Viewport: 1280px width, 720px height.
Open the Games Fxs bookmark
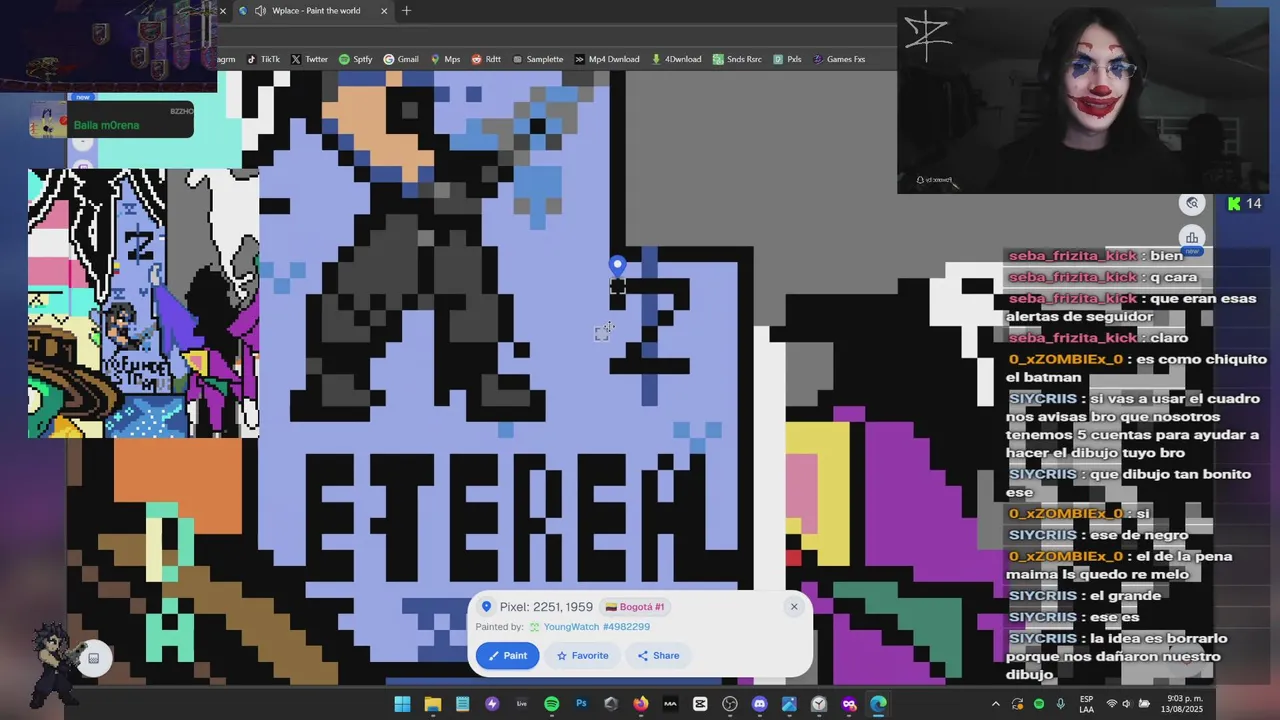click(838, 59)
